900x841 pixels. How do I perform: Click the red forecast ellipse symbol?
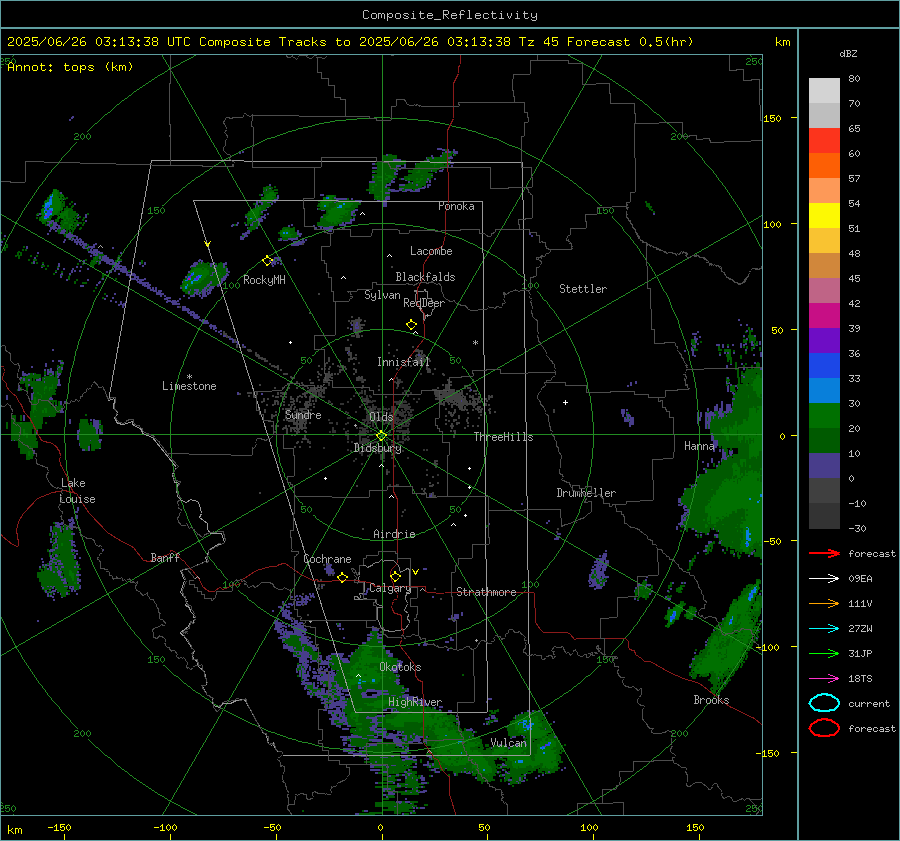click(x=824, y=728)
